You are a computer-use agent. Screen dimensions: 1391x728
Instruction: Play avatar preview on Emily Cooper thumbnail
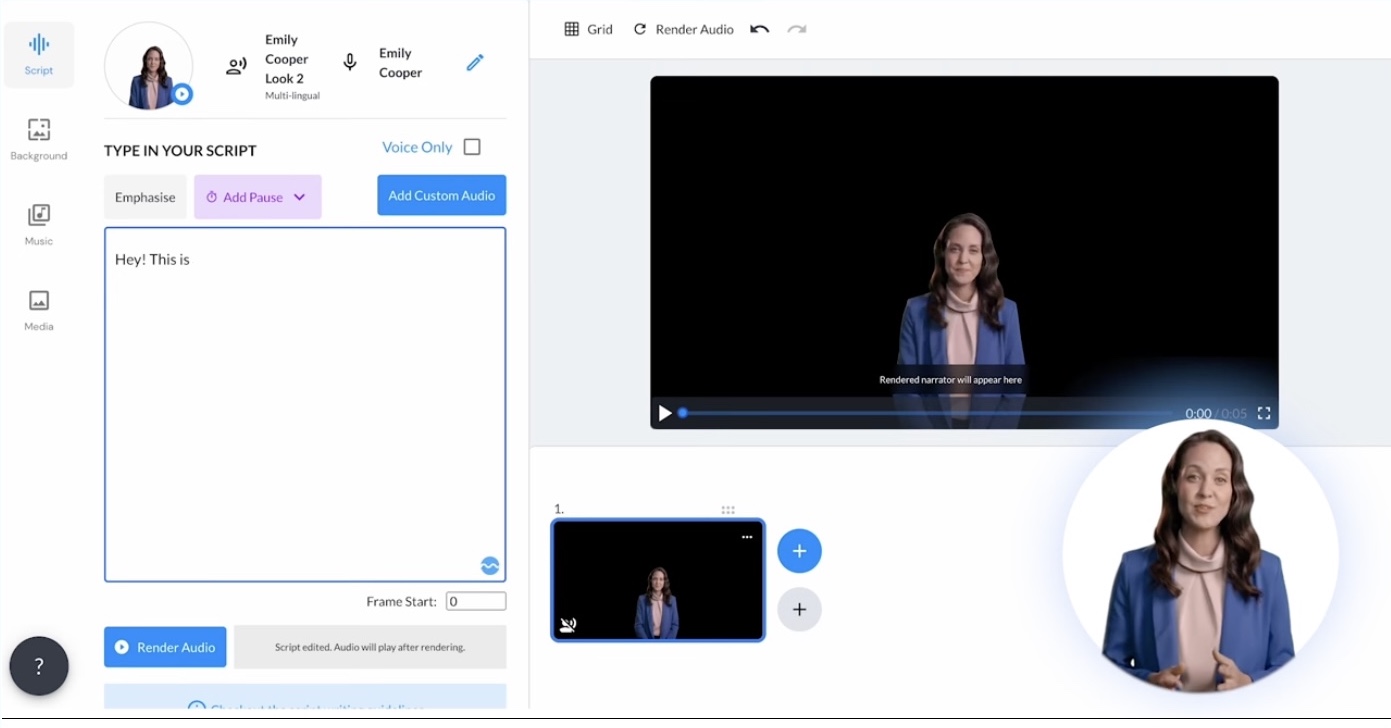pos(181,94)
